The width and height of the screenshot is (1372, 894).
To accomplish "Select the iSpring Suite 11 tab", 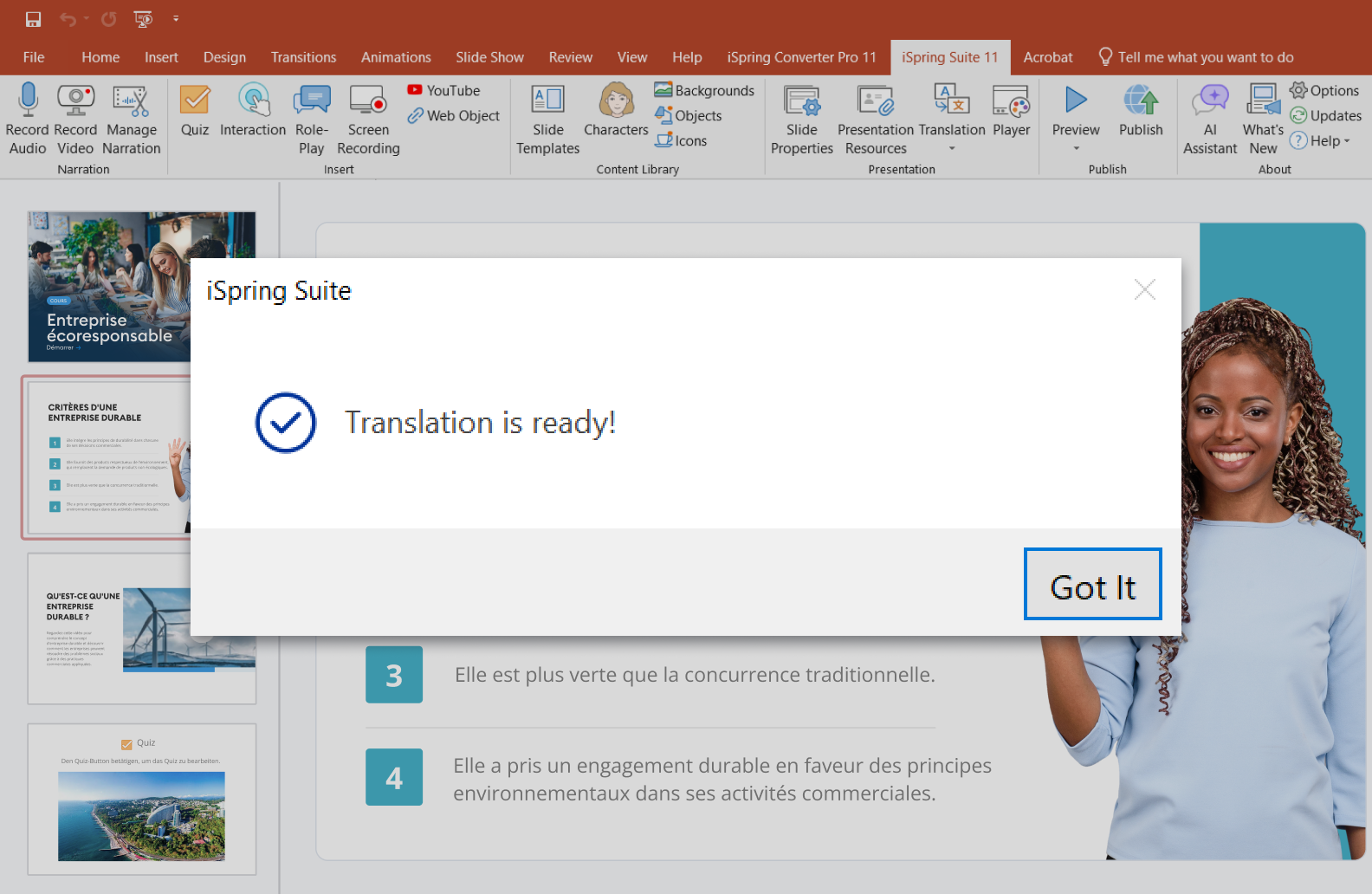I will (949, 57).
